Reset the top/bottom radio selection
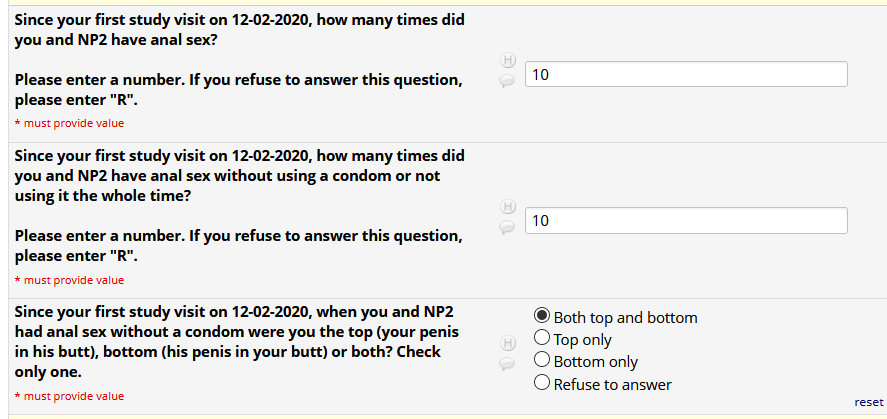Image resolution: width=887 pixels, height=419 pixels. point(868,401)
